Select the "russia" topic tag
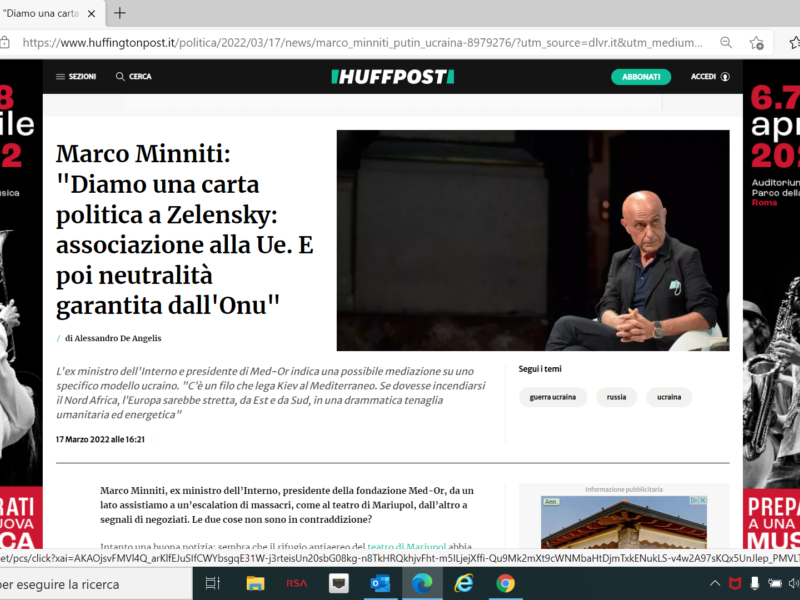The image size is (800, 600). click(x=616, y=397)
